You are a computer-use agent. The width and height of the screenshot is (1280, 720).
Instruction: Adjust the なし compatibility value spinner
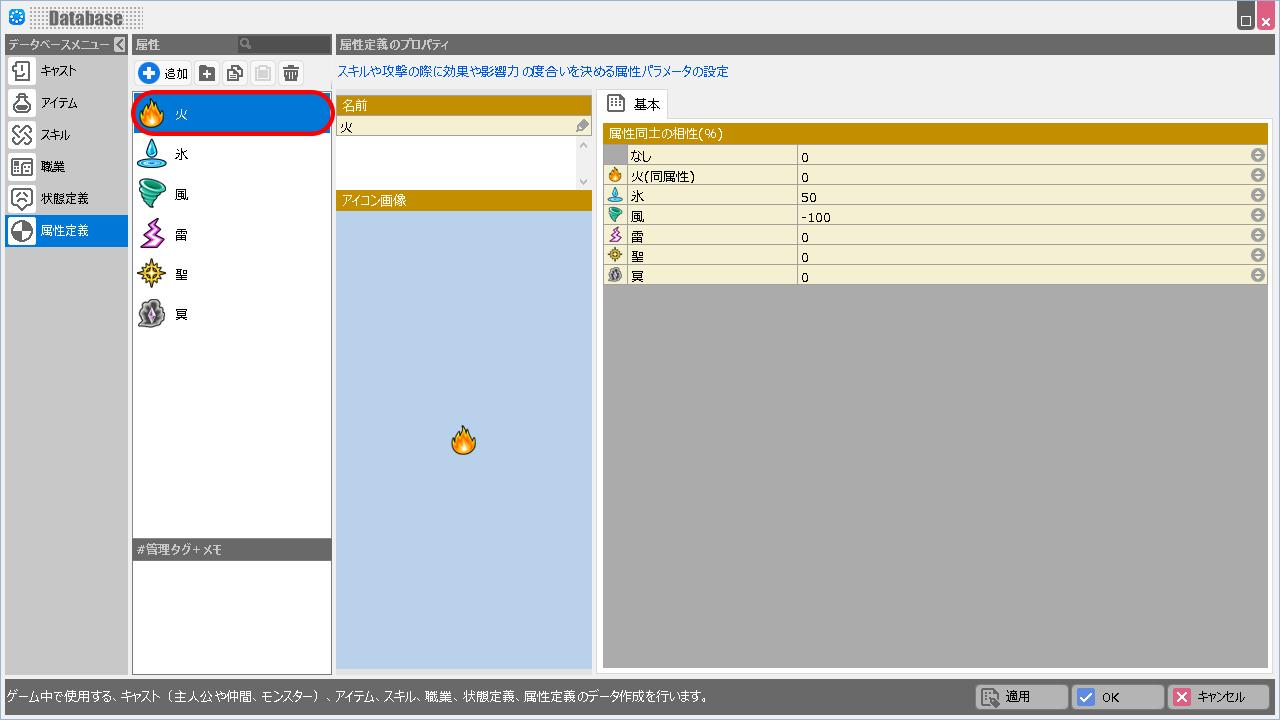[1257, 156]
